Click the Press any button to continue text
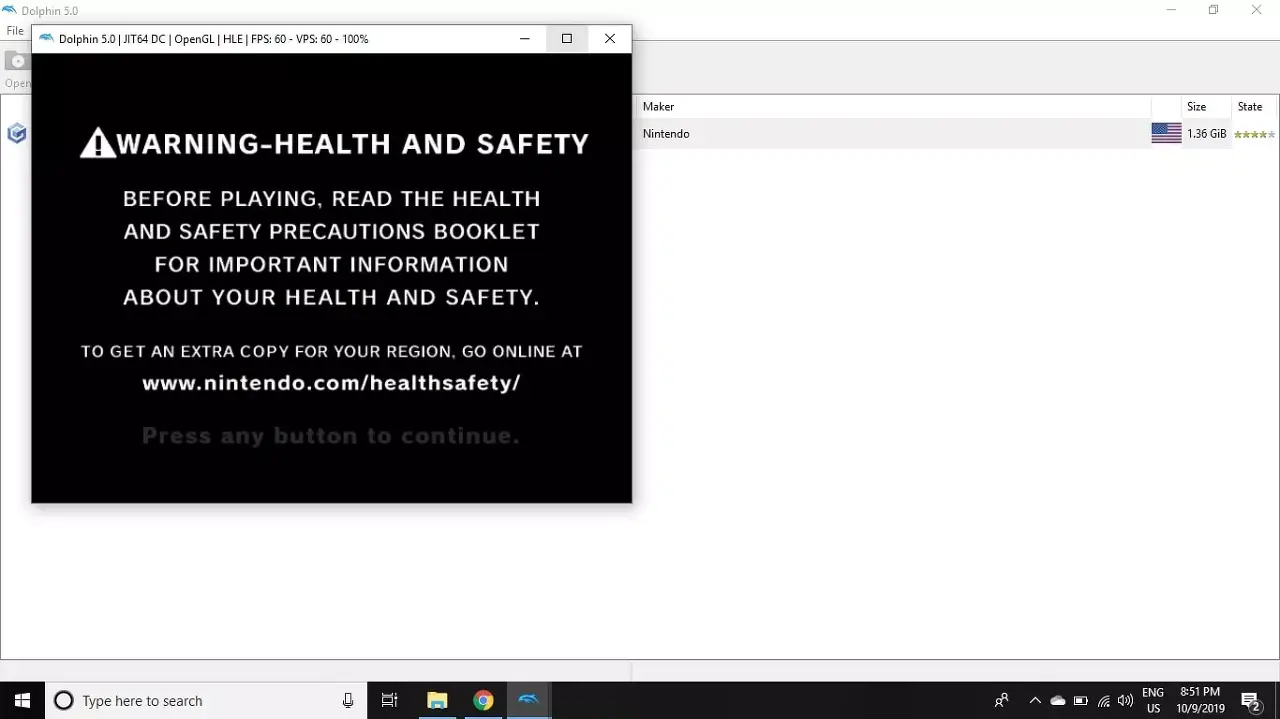Screen dimensions: 1280x719 [x=331, y=436]
